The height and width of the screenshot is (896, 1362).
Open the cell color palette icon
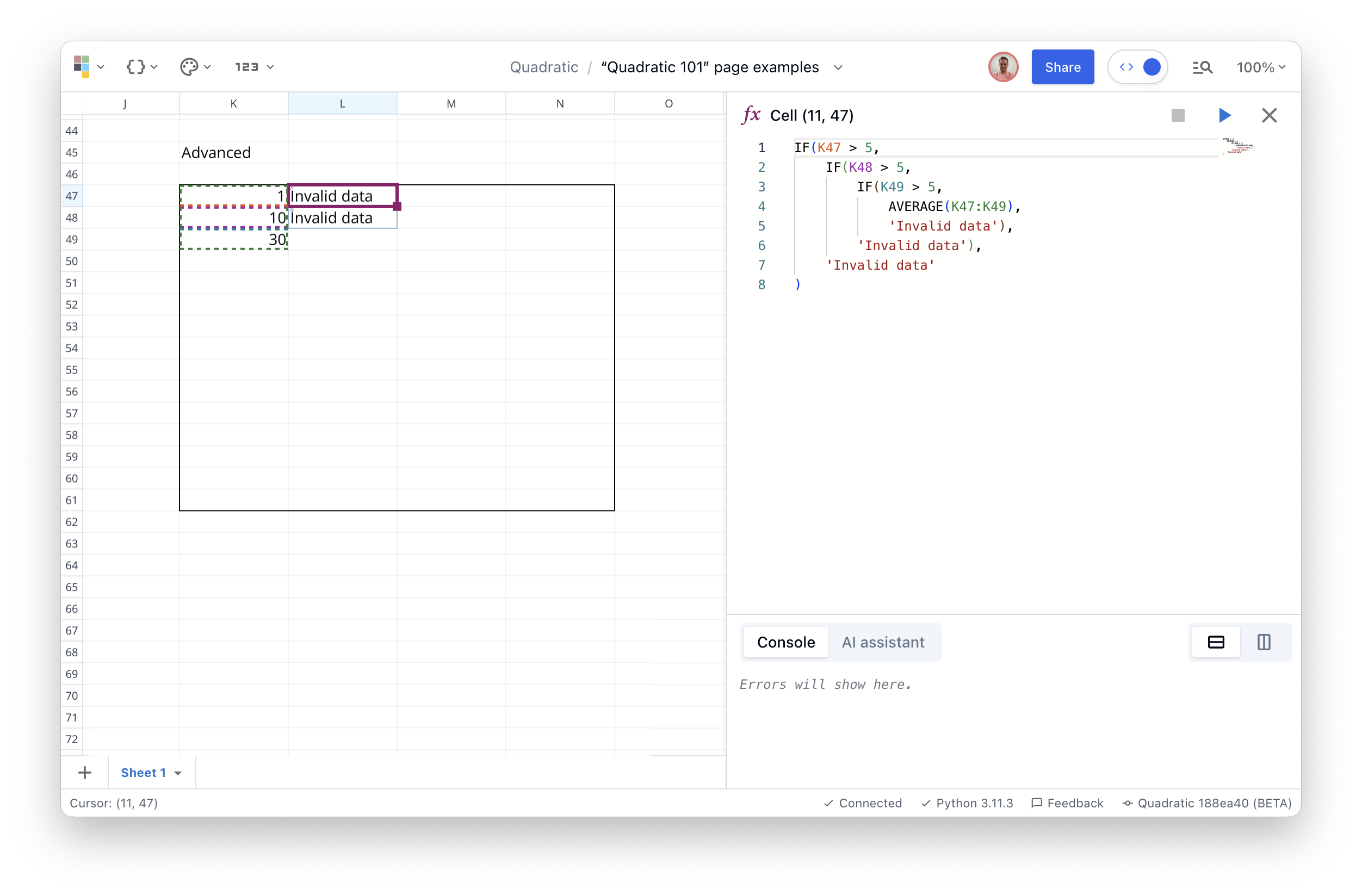click(x=189, y=66)
